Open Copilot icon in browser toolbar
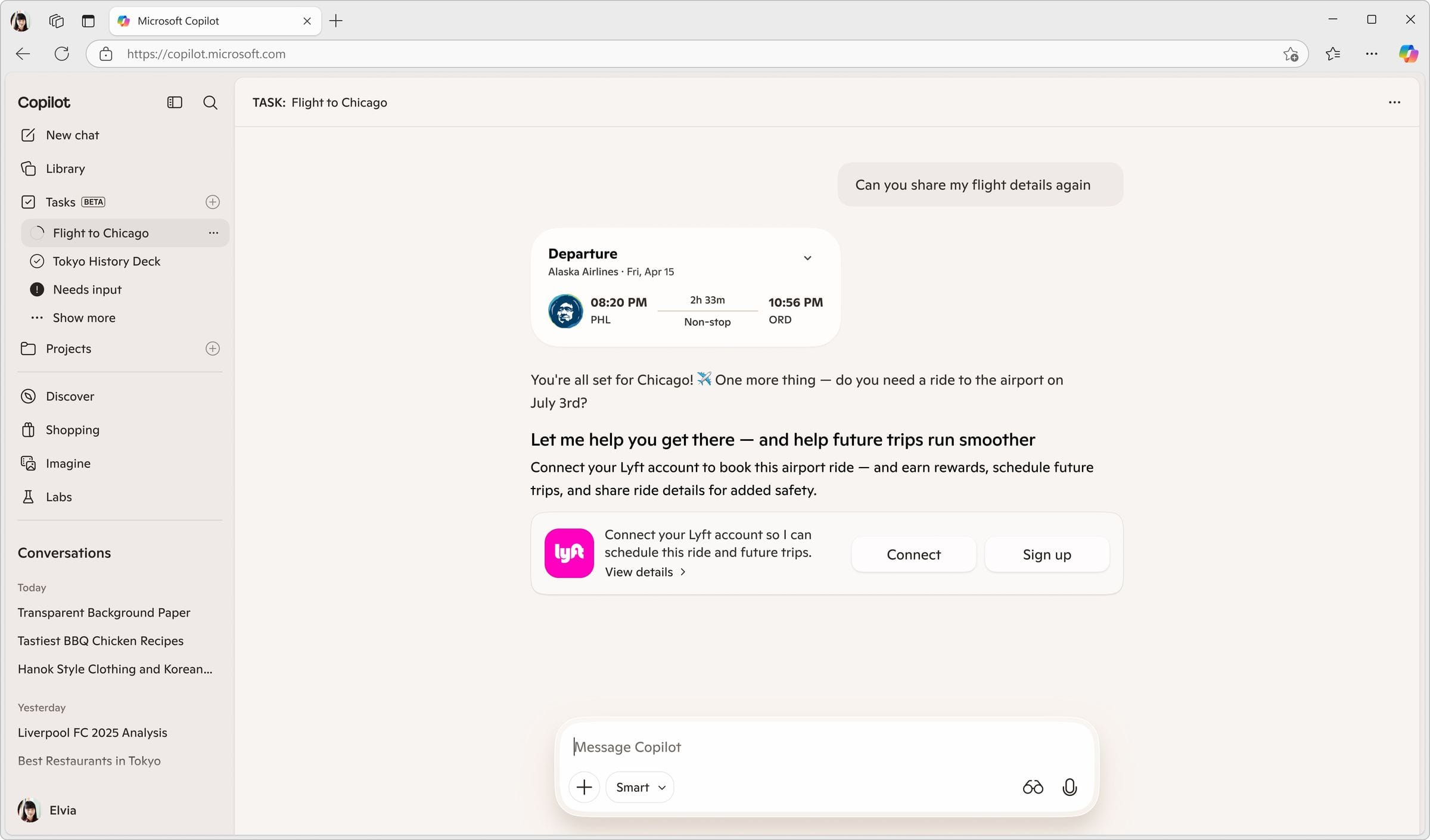The width and height of the screenshot is (1430, 840). [1409, 54]
